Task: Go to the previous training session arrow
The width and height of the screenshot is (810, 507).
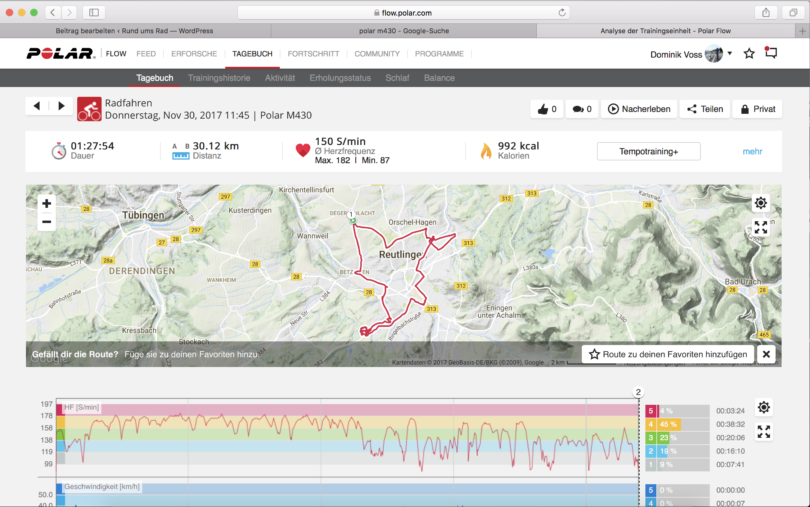Action: tap(38, 106)
